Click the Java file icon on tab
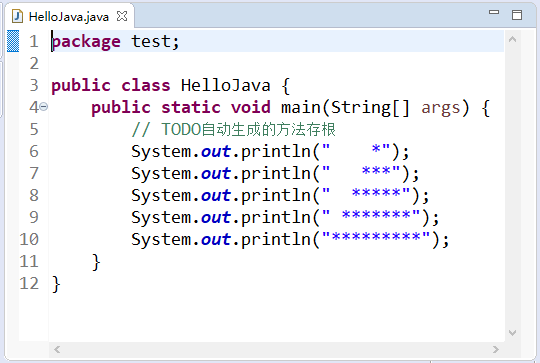 tap(17, 16)
